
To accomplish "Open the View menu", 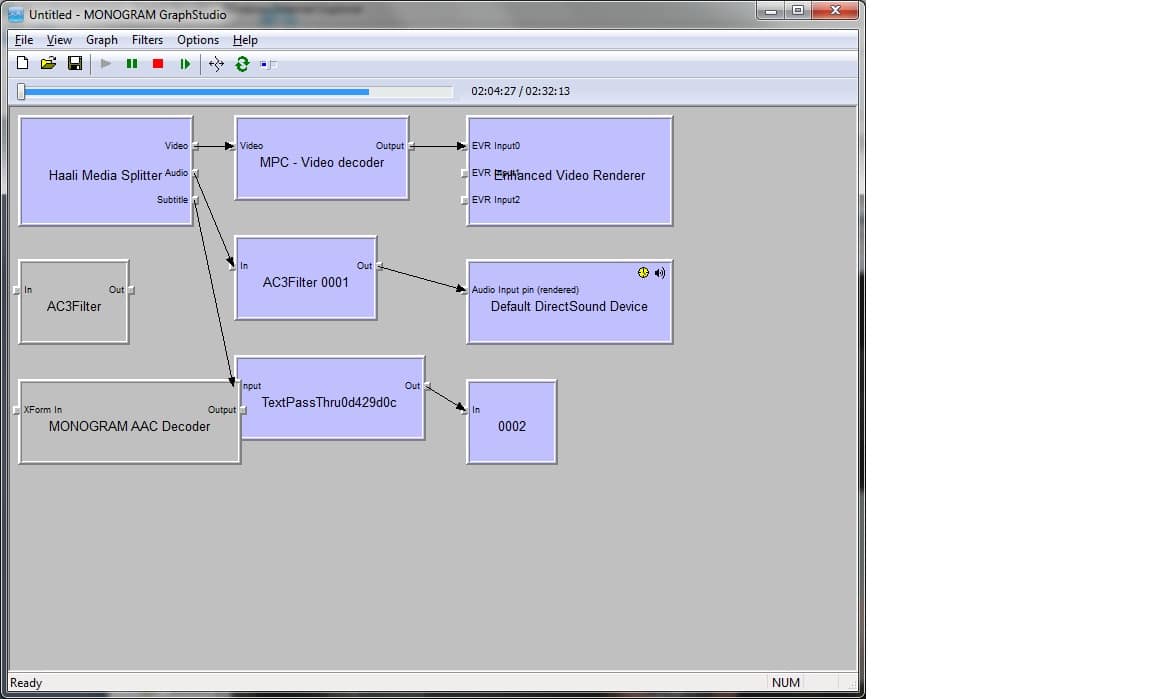I will coord(60,40).
